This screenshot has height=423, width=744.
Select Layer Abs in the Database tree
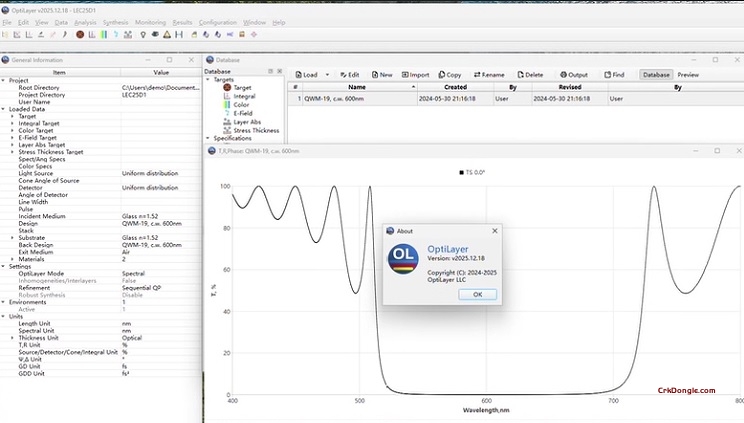pyautogui.click(x=247, y=122)
